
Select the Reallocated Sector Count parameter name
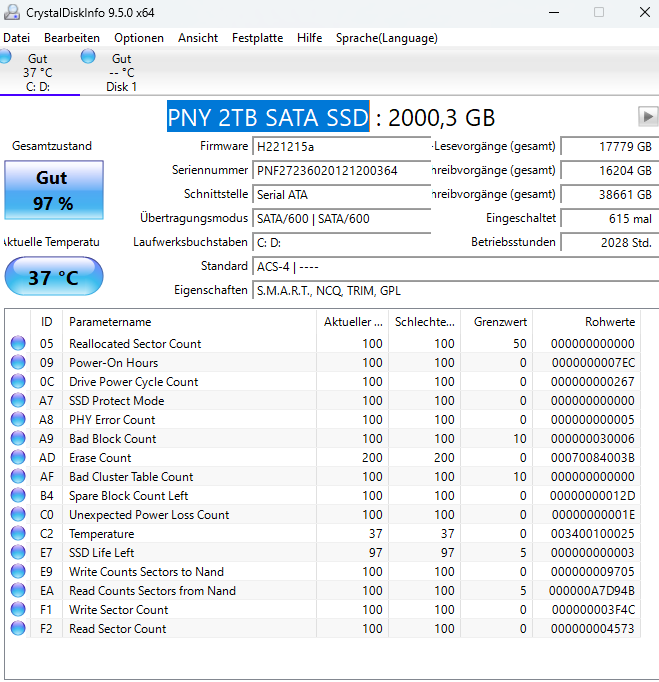[x=135, y=344]
